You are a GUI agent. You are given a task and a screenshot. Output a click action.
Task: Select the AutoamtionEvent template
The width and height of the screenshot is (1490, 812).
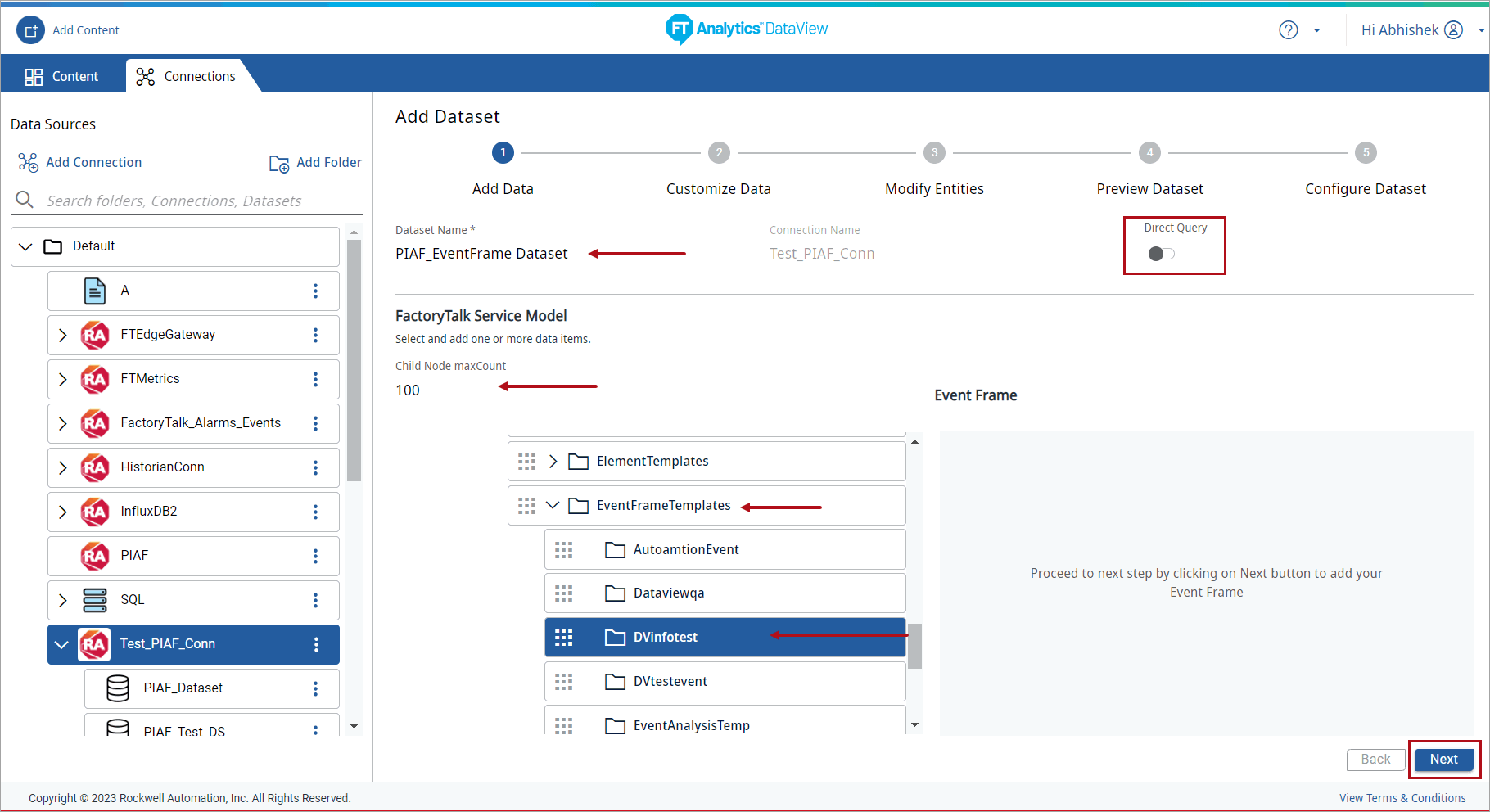(x=725, y=549)
